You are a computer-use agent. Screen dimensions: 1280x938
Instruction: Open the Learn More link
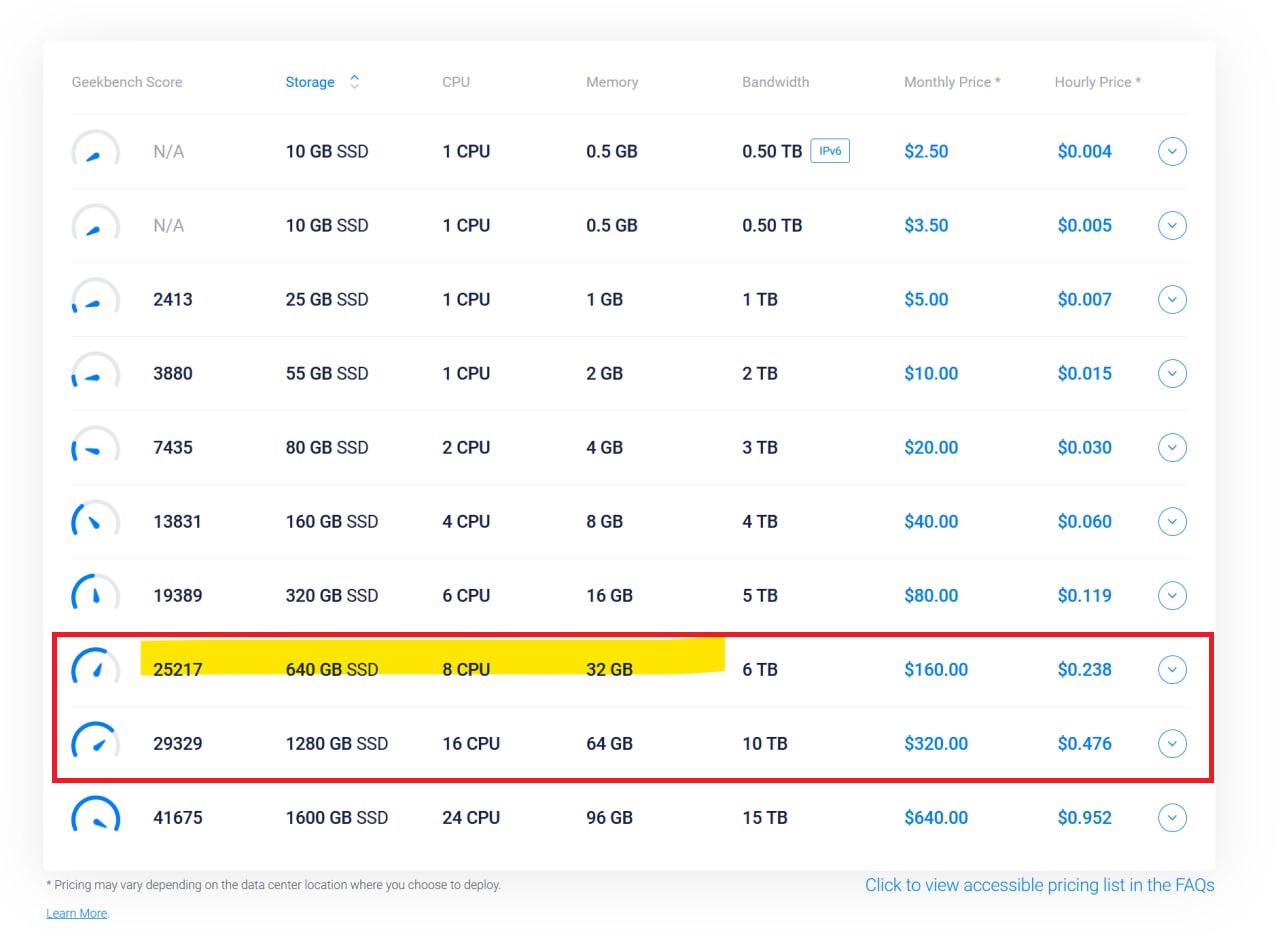[x=76, y=913]
